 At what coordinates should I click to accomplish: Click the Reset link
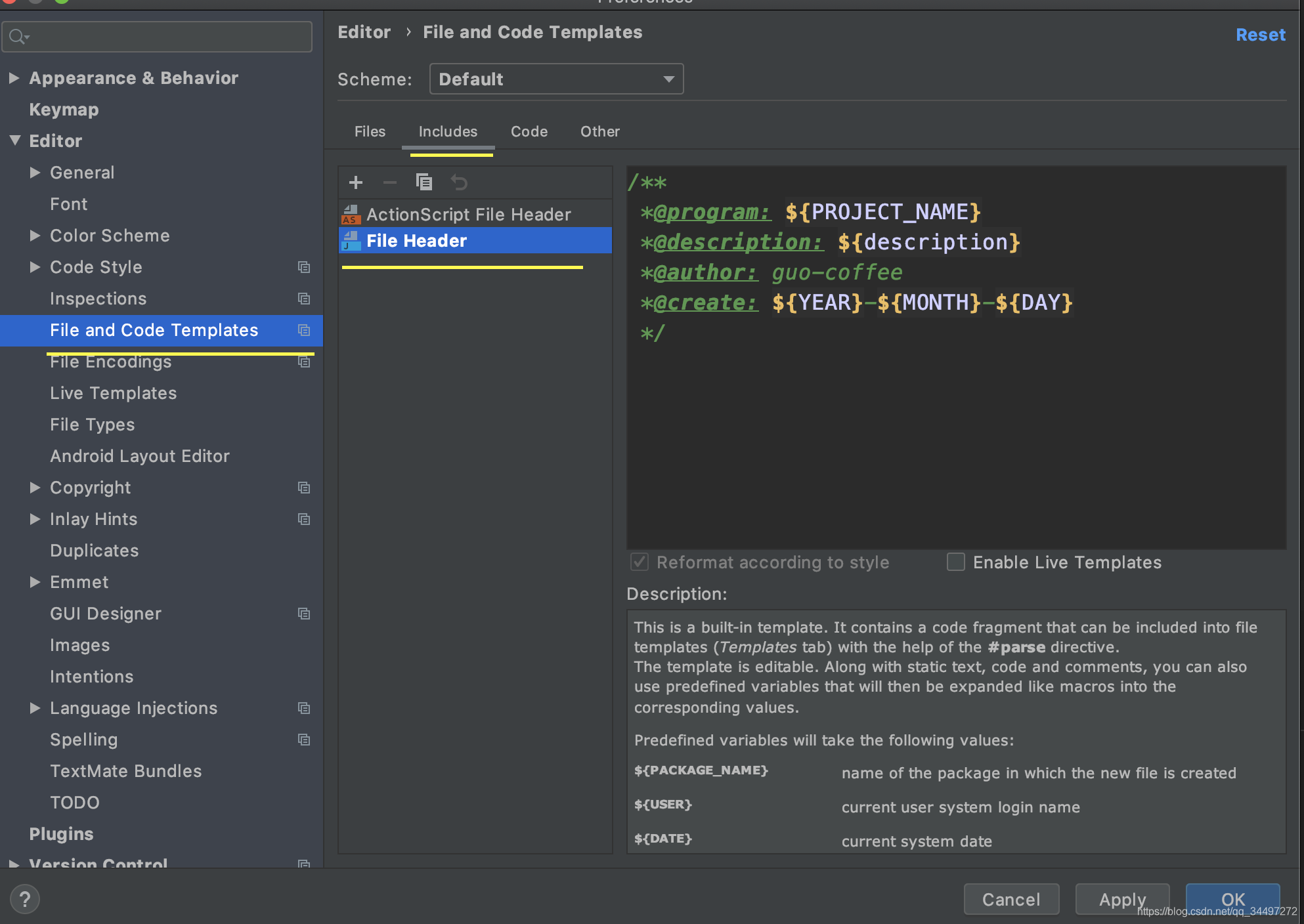[x=1260, y=35]
